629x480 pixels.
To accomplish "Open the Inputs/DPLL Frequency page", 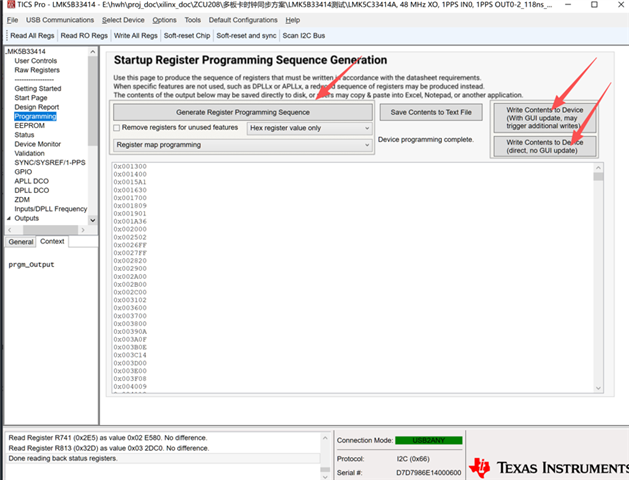I will [51, 209].
